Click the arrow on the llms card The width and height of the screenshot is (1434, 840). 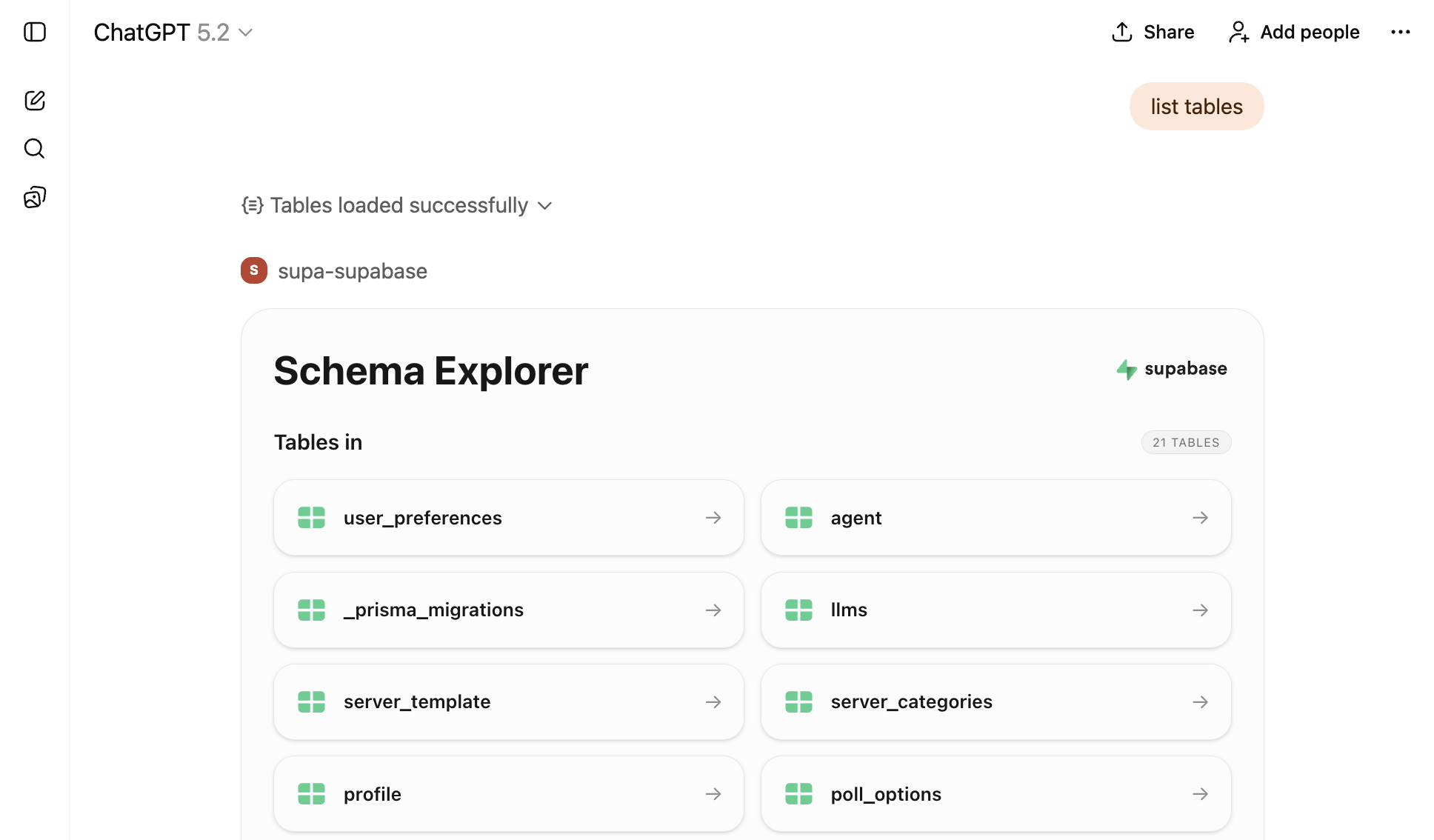pyautogui.click(x=1200, y=610)
